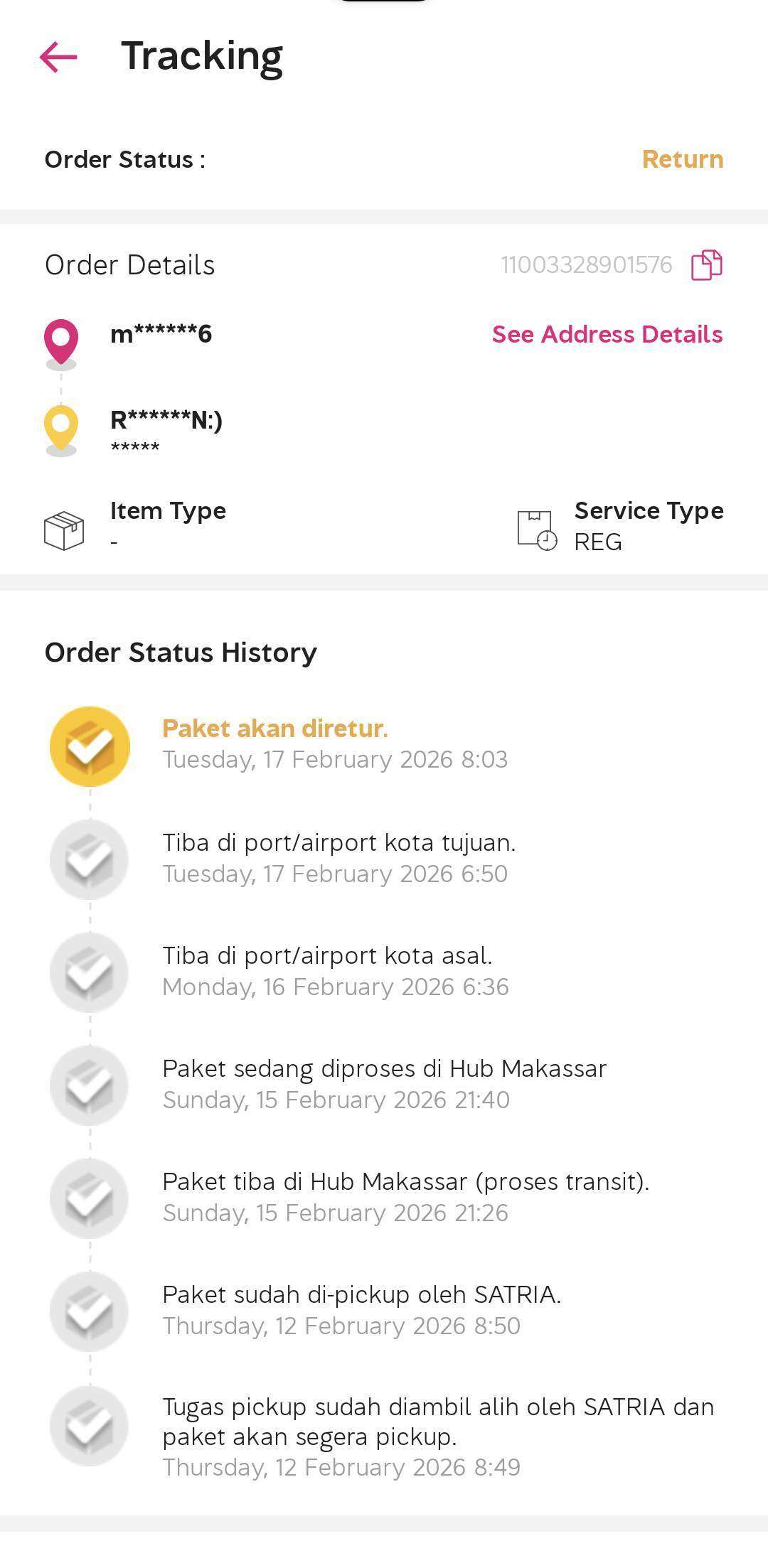Screen dimensions: 768x1568
Task: Tap the pink back arrow
Action: pos(58,57)
